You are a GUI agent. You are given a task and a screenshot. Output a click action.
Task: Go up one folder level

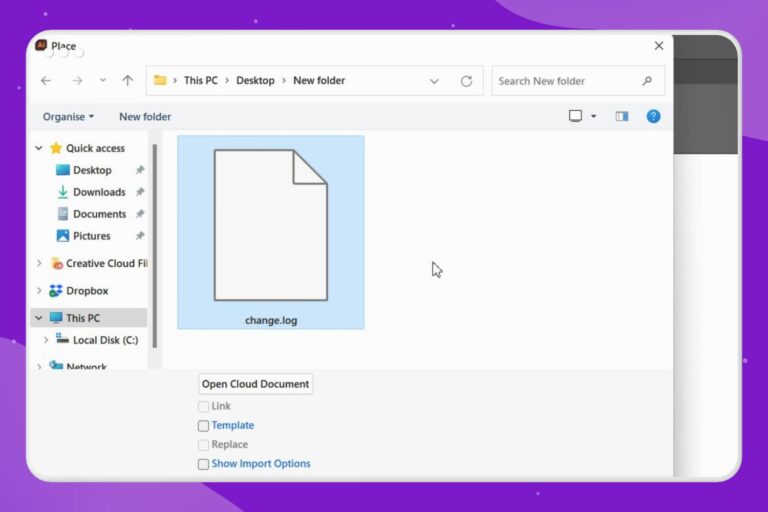[128, 80]
